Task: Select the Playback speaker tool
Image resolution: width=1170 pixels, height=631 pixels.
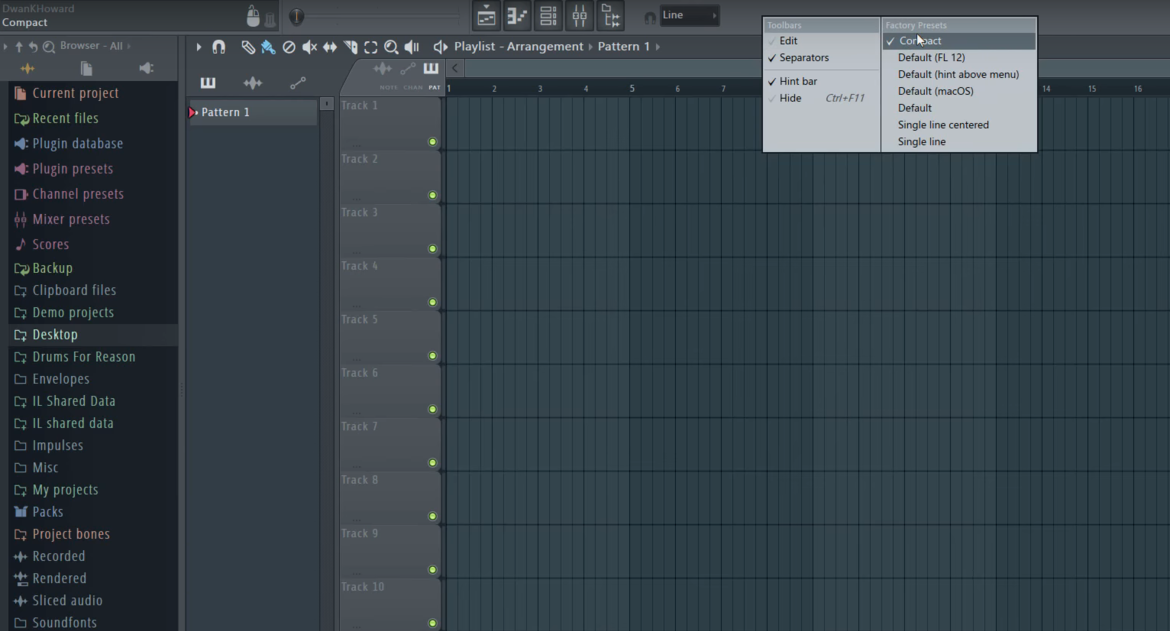Action: (x=412, y=47)
